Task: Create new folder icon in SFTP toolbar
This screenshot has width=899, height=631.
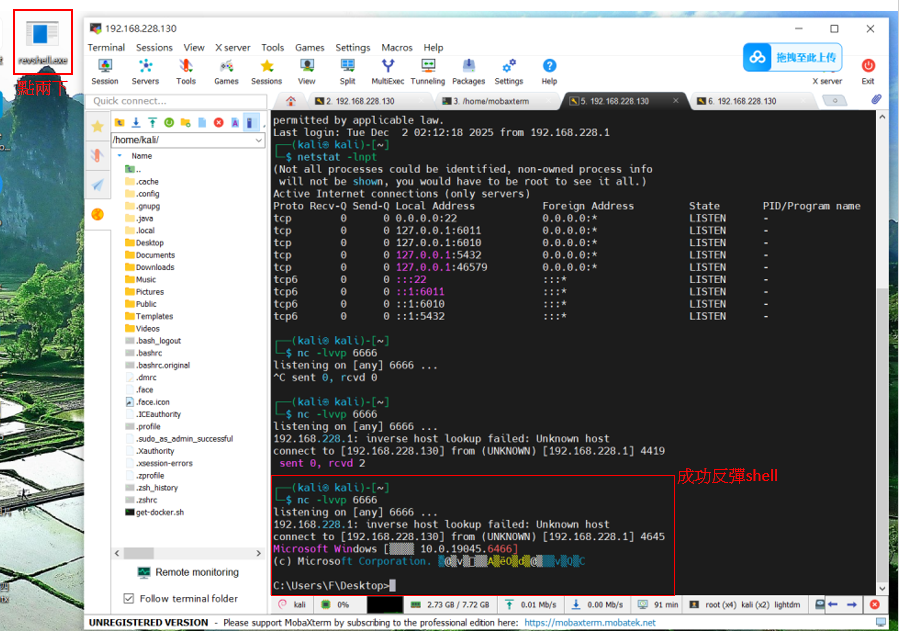Action: tap(185, 122)
